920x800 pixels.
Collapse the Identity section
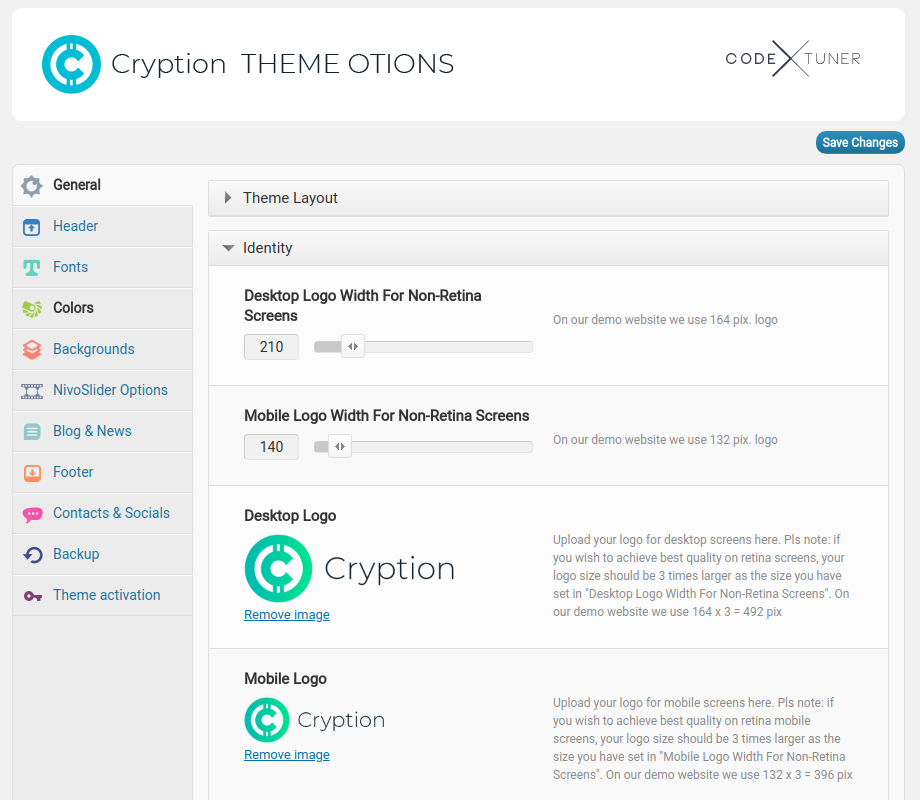point(267,248)
